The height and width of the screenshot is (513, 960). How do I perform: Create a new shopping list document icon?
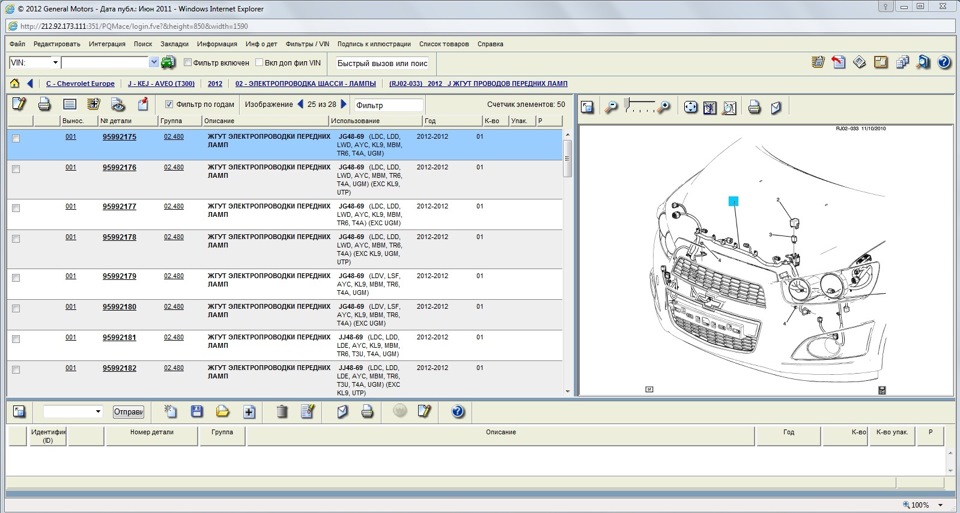tap(171, 411)
